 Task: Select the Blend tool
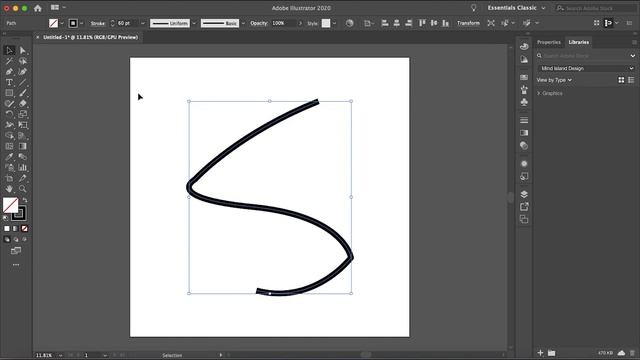tap(22, 157)
